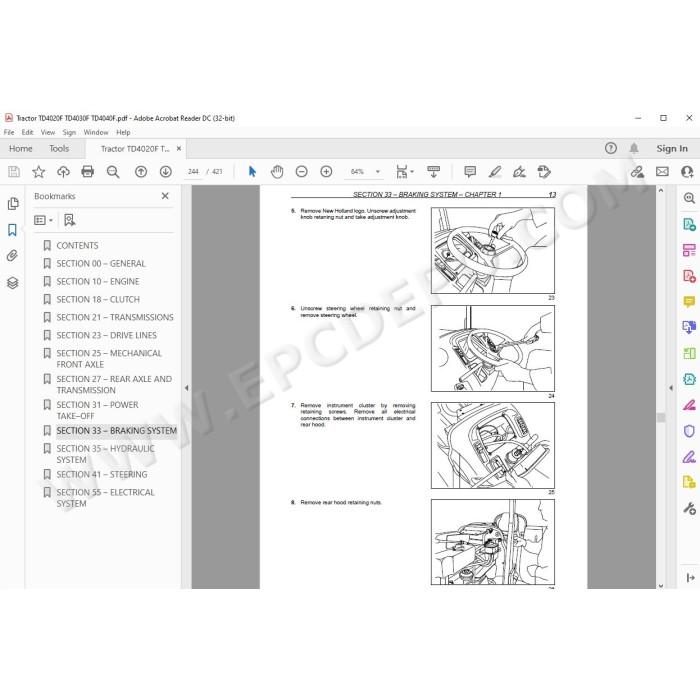Open right-pane search tool icon

pos(689,198)
